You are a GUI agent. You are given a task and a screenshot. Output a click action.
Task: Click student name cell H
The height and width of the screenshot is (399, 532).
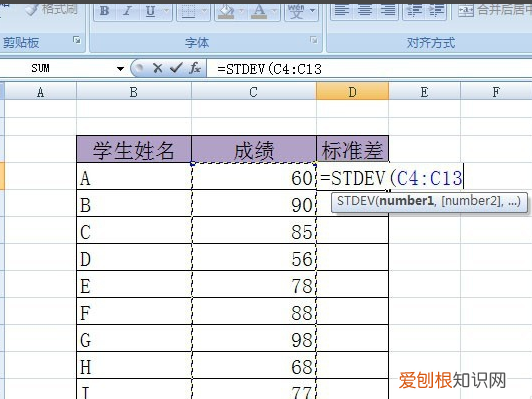[x=134, y=365]
